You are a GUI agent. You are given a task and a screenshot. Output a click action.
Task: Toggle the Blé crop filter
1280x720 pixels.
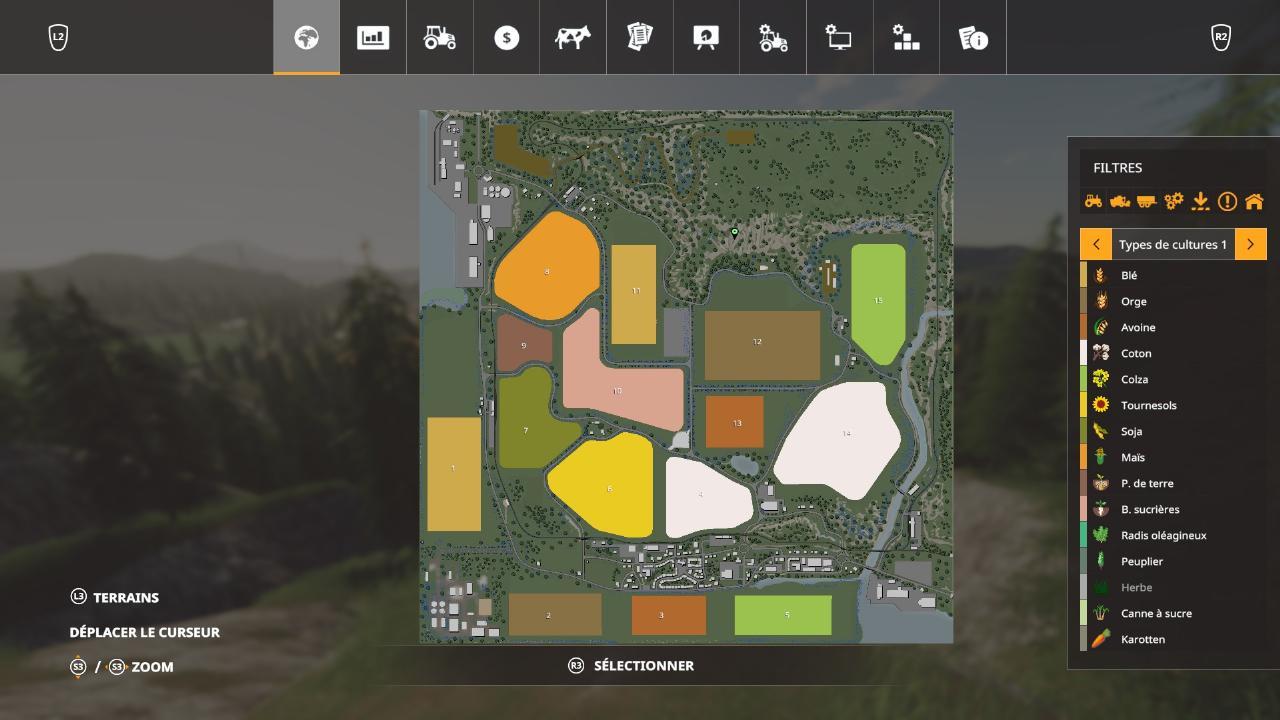[1173, 275]
